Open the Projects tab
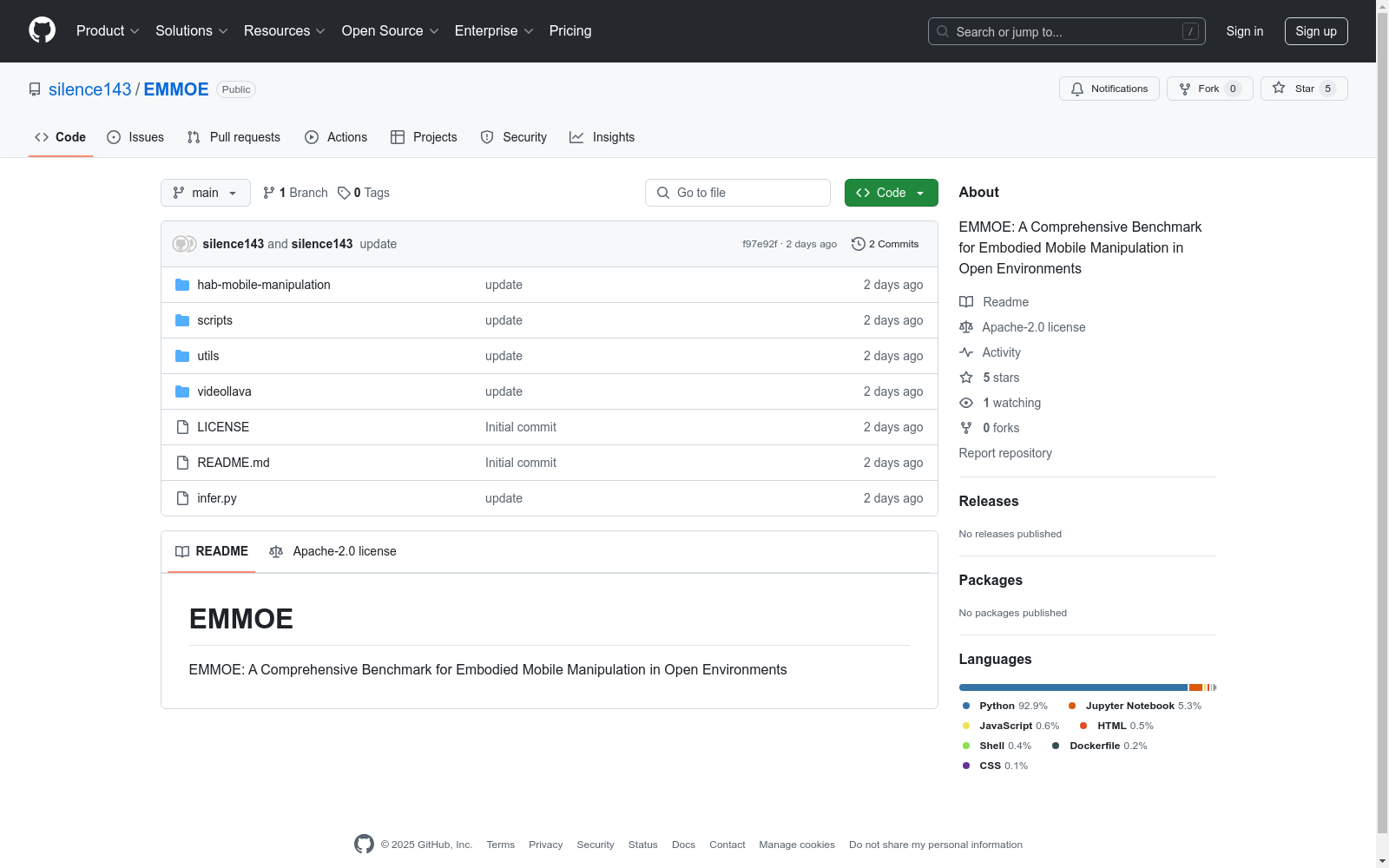 click(424, 137)
